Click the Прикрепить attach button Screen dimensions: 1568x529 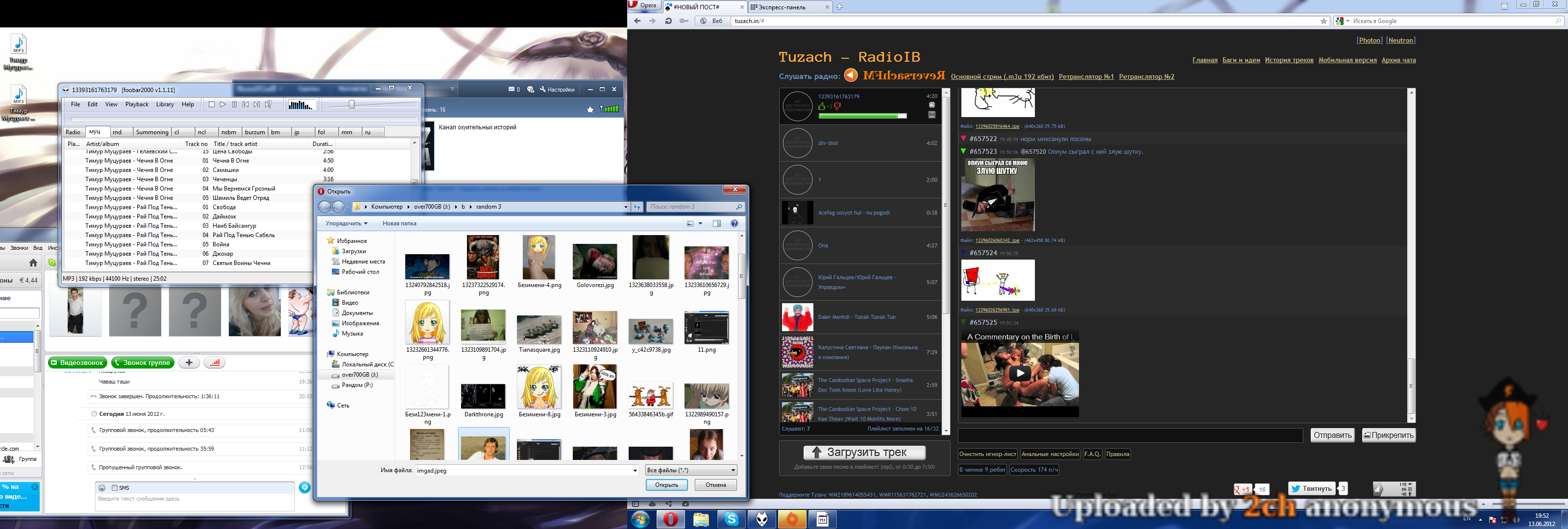1389,435
